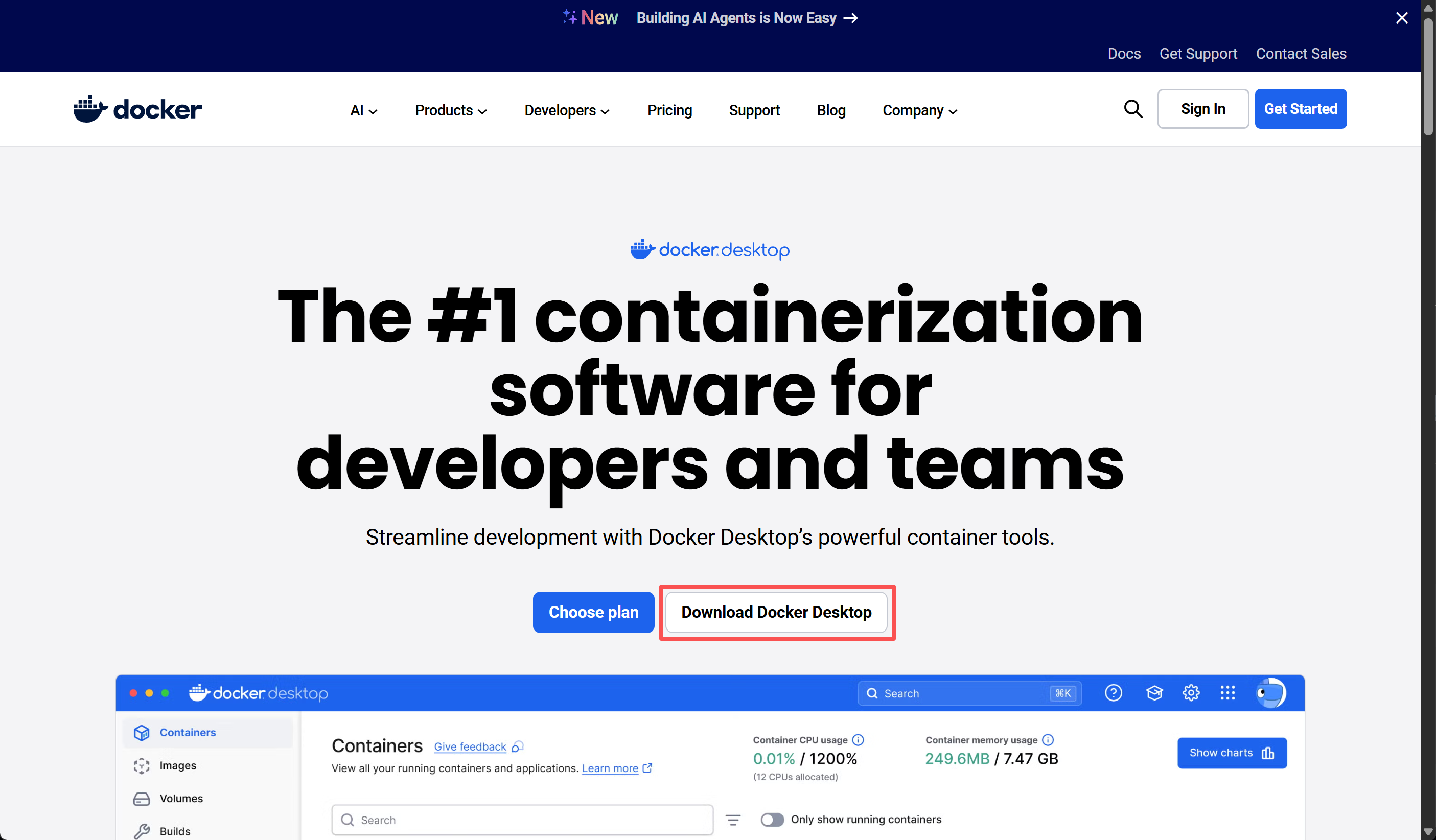Click the Builds wrench icon in sidebar
This screenshot has height=840, width=1436.
142,831
